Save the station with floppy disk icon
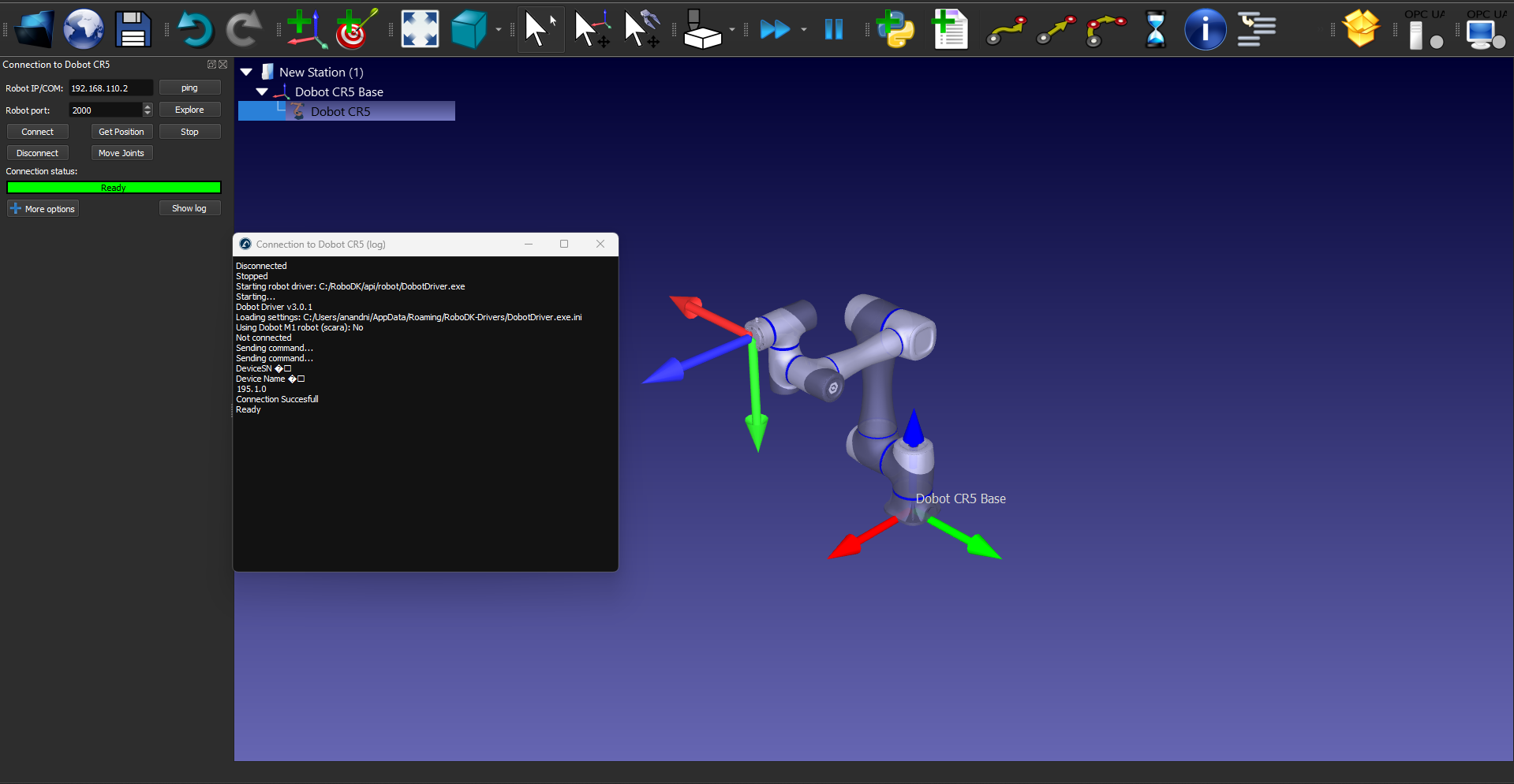The image size is (1514, 784). 133,29
